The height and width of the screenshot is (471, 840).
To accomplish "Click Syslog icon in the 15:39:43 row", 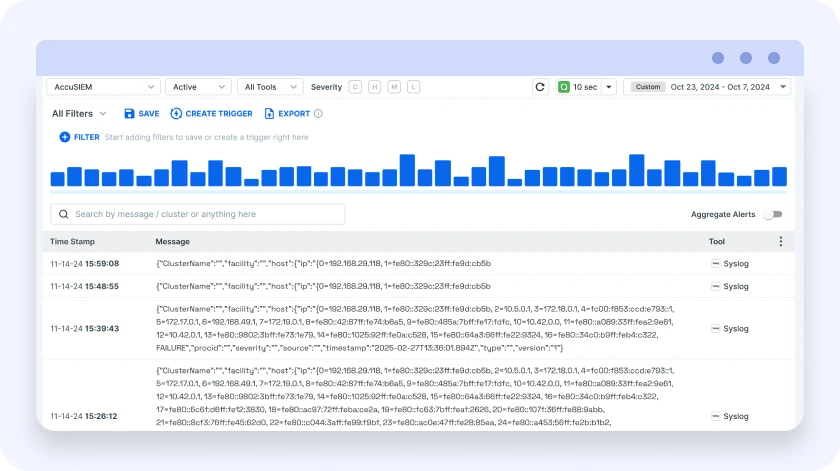I will pos(716,328).
